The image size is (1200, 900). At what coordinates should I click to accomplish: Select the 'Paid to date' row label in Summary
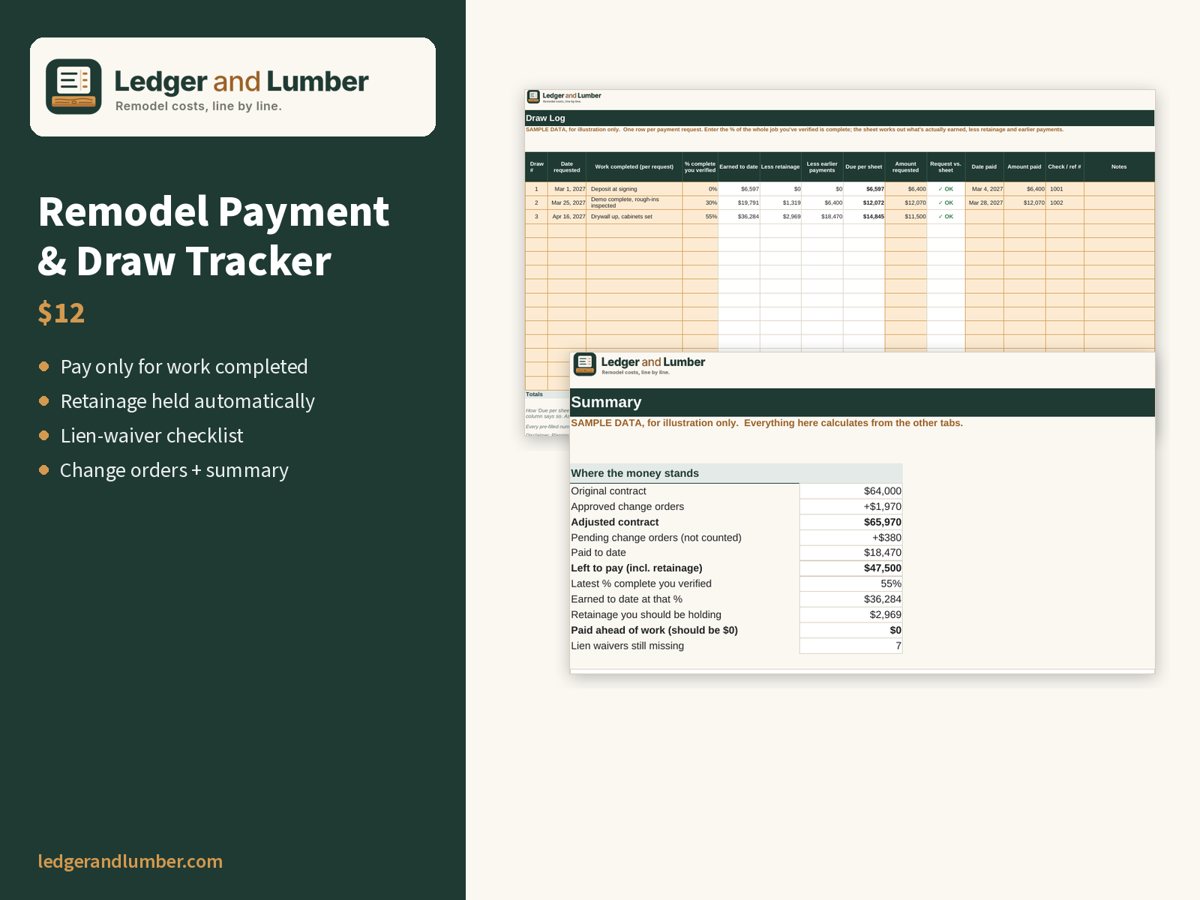599,553
